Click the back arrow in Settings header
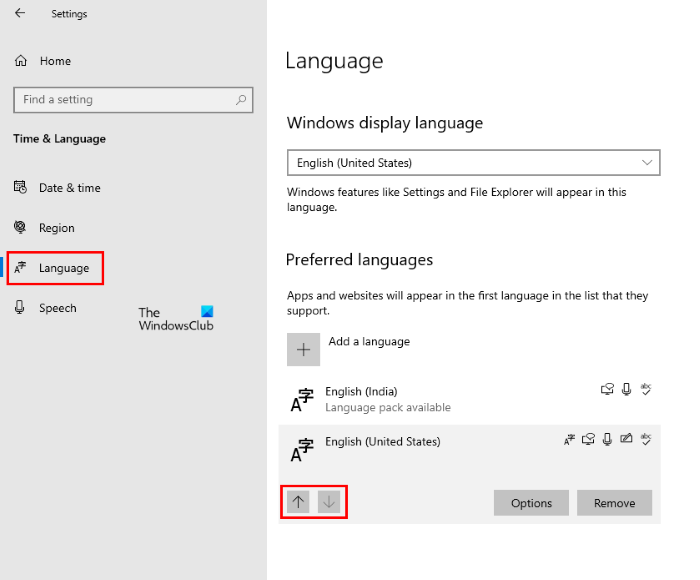This screenshot has width=700, height=580. 21,14
